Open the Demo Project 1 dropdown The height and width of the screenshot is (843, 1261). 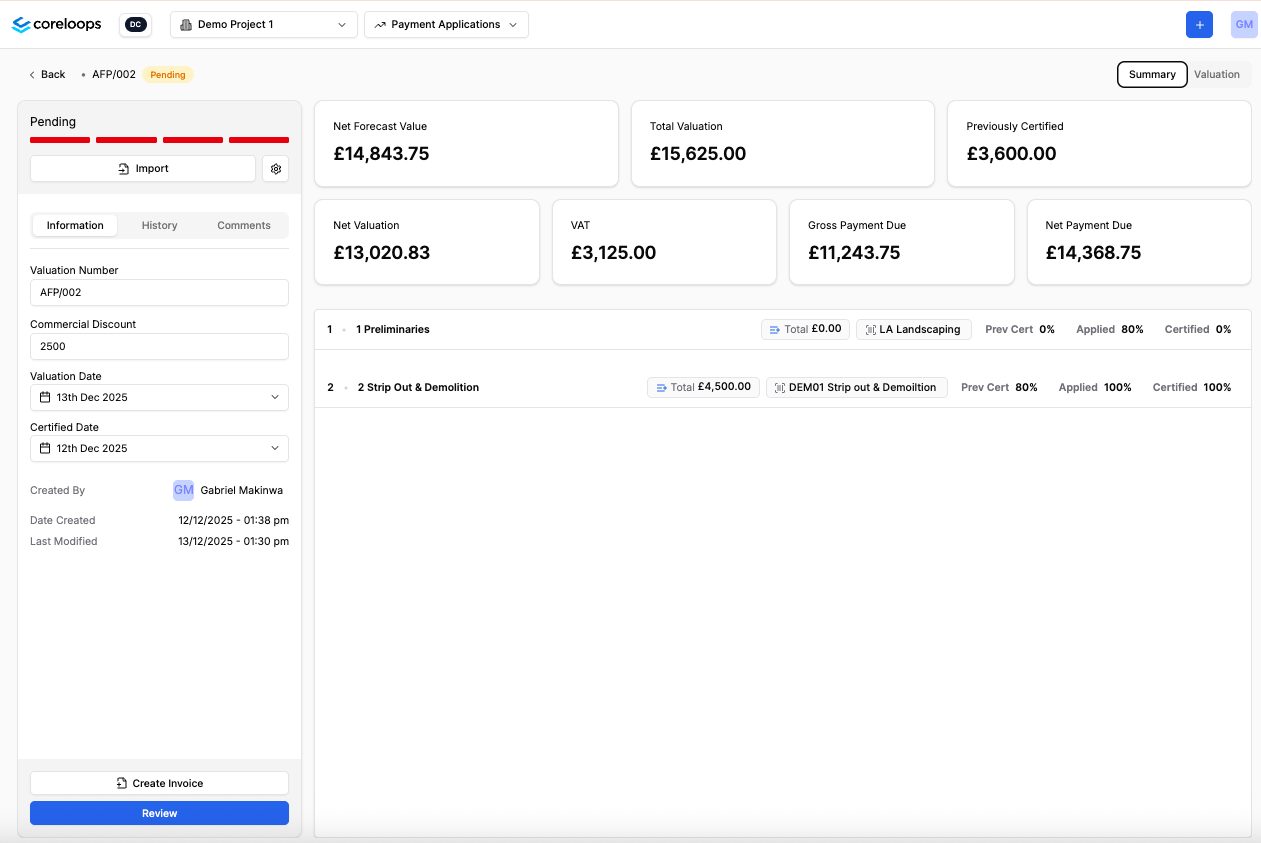[264, 25]
